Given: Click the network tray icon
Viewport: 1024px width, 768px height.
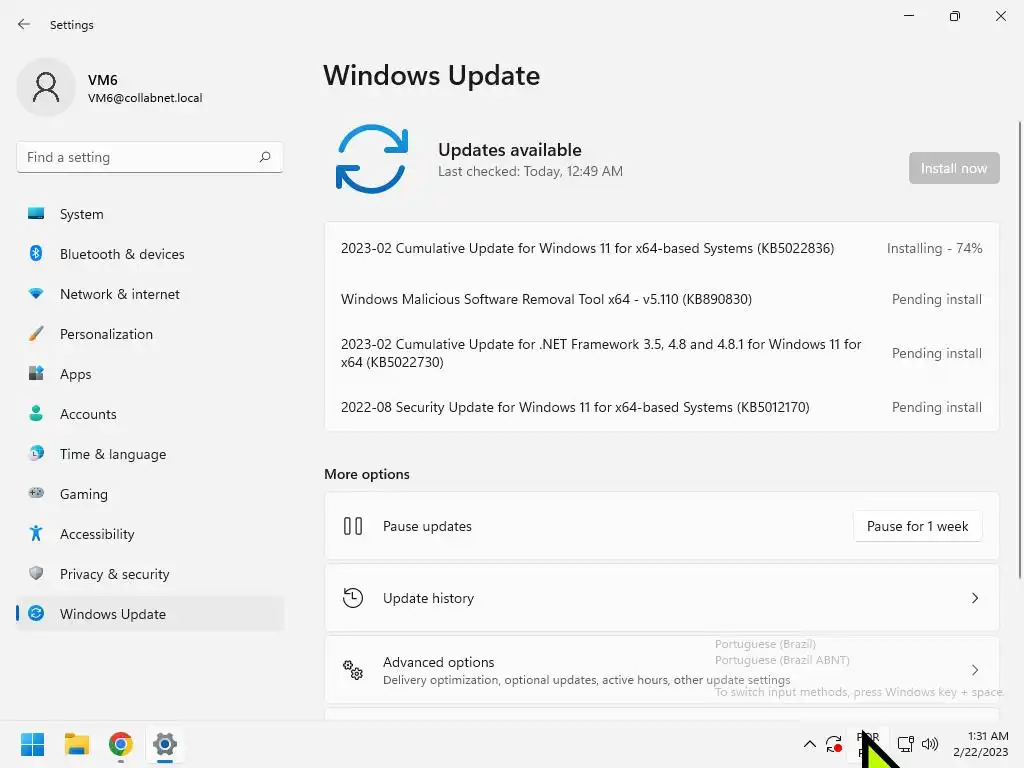Looking at the screenshot, I should pyautogui.click(x=905, y=744).
